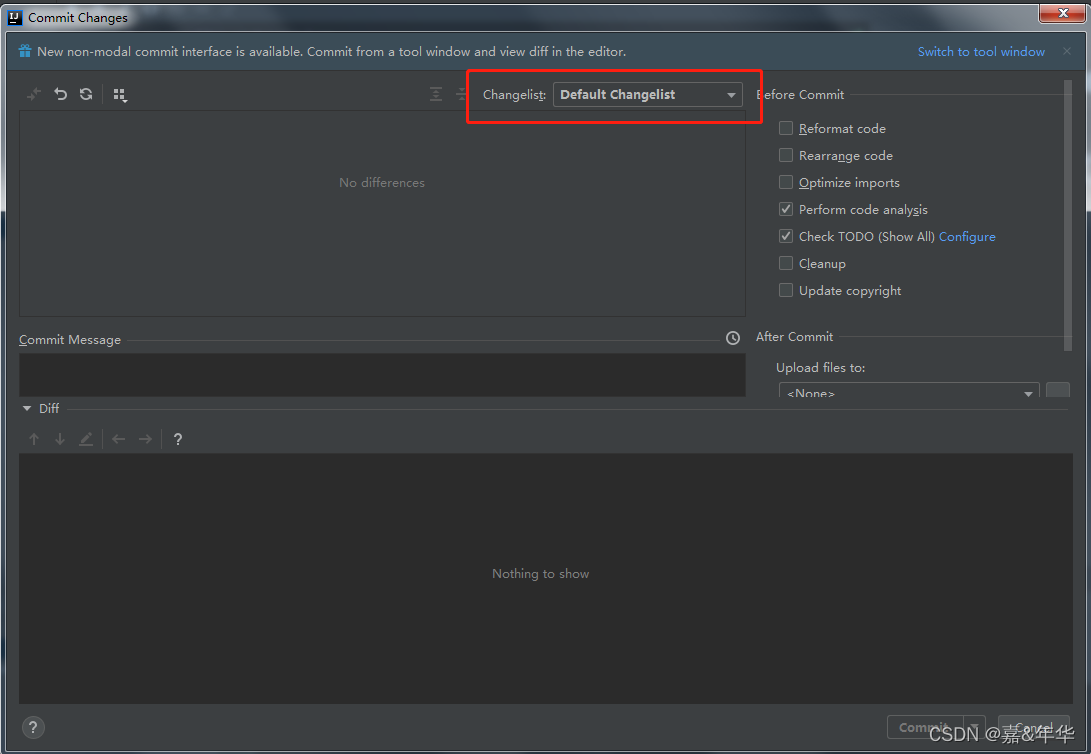Click the Diff question mark help icon
The width and height of the screenshot is (1091, 754).
pos(178,439)
